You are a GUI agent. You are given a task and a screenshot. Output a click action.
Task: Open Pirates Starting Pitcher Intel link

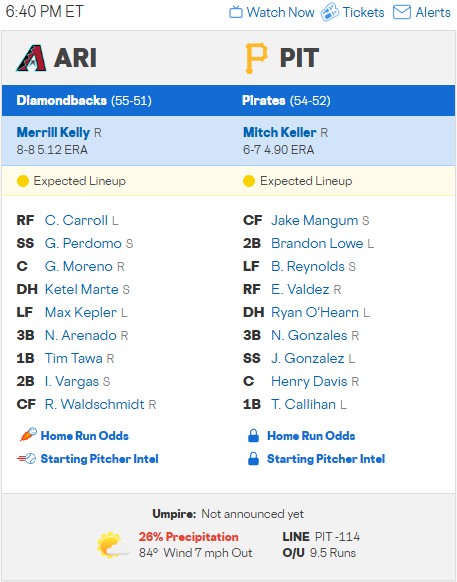326,459
